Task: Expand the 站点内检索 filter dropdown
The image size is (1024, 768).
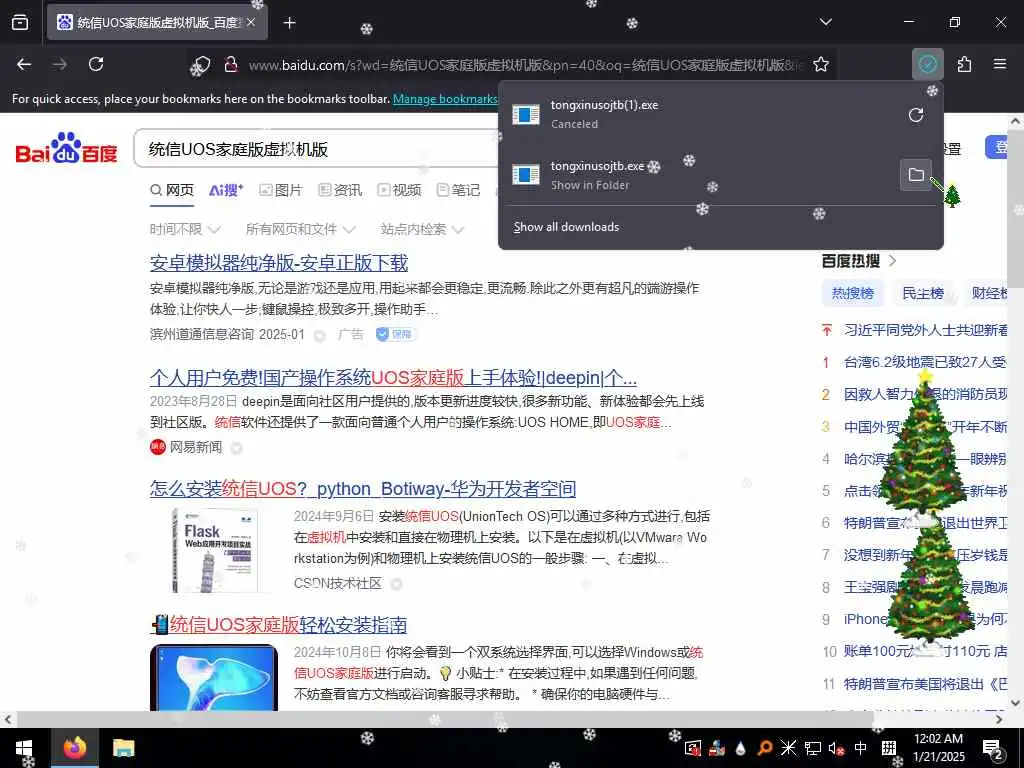Action: coord(422,229)
